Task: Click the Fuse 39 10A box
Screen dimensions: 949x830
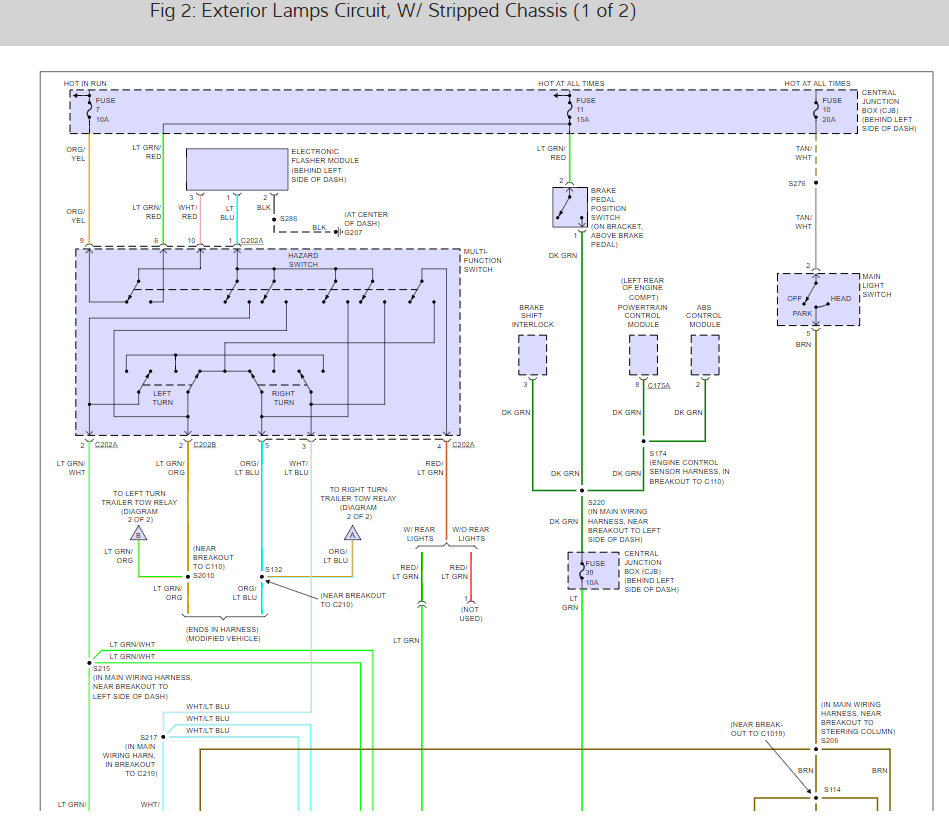Action: click(593, 570)
